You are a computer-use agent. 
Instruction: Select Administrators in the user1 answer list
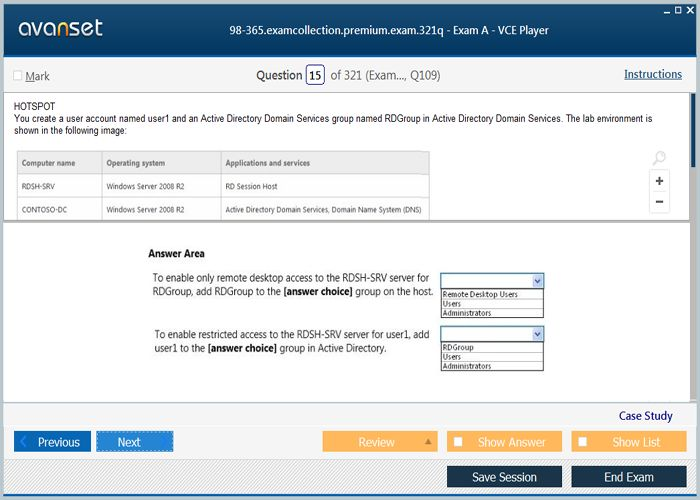coord(492,366)
